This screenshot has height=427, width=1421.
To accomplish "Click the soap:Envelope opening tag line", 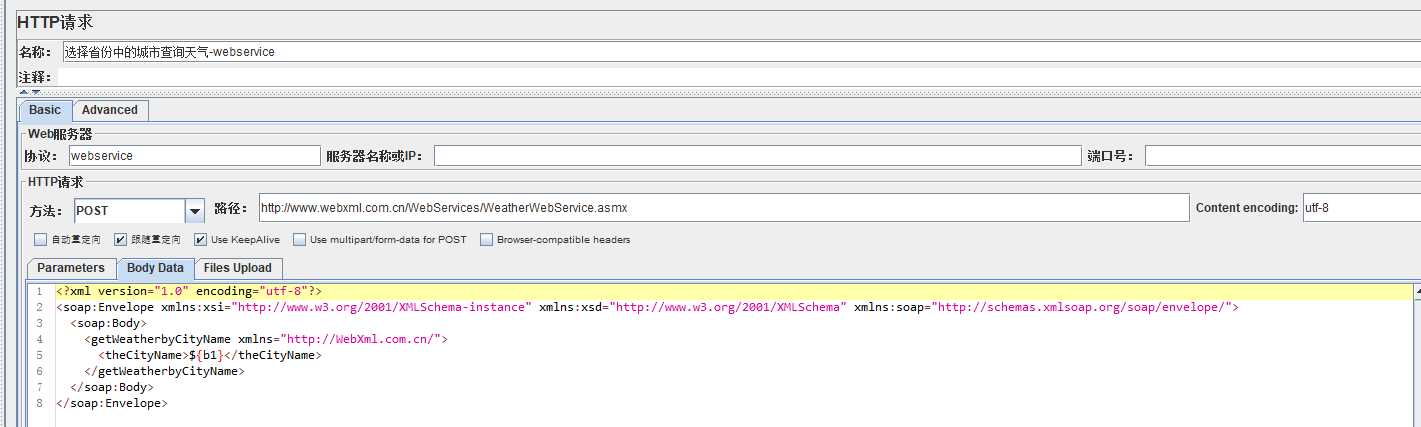I will pyautogui.click(x=648, y=307).
